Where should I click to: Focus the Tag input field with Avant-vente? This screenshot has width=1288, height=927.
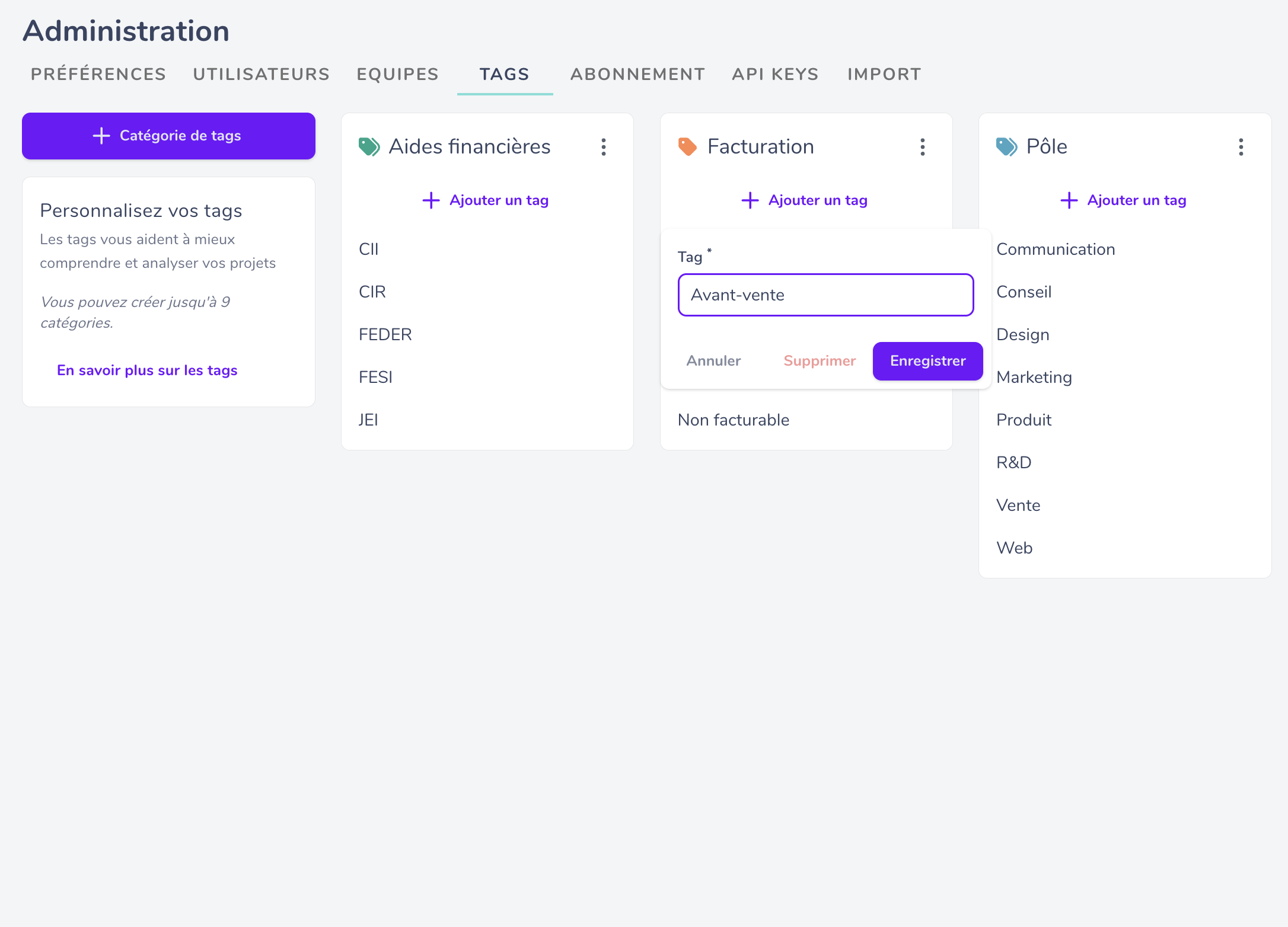pyautogui.click(x=826, y=295)
